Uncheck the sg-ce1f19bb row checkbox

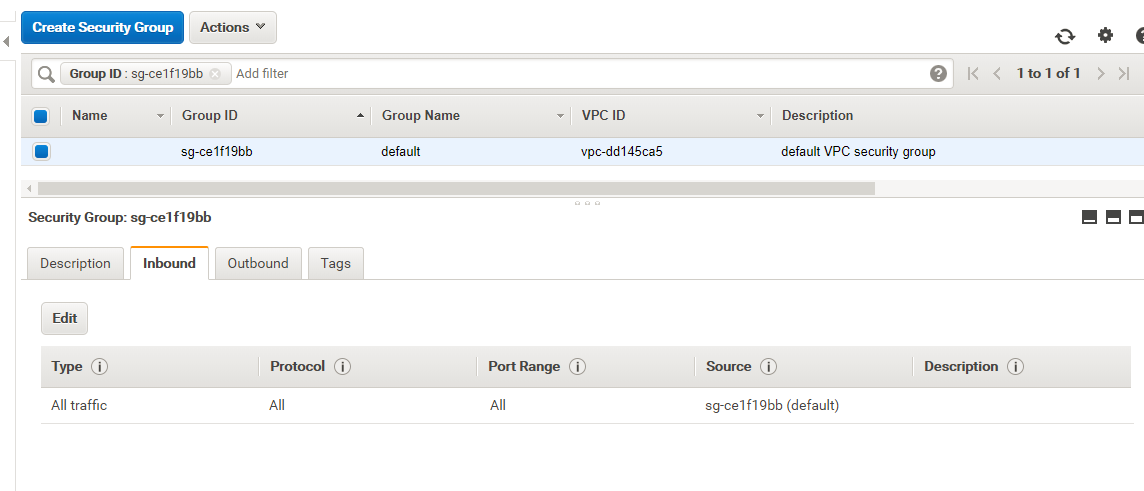pyautogui.click(x=41, y=152)
